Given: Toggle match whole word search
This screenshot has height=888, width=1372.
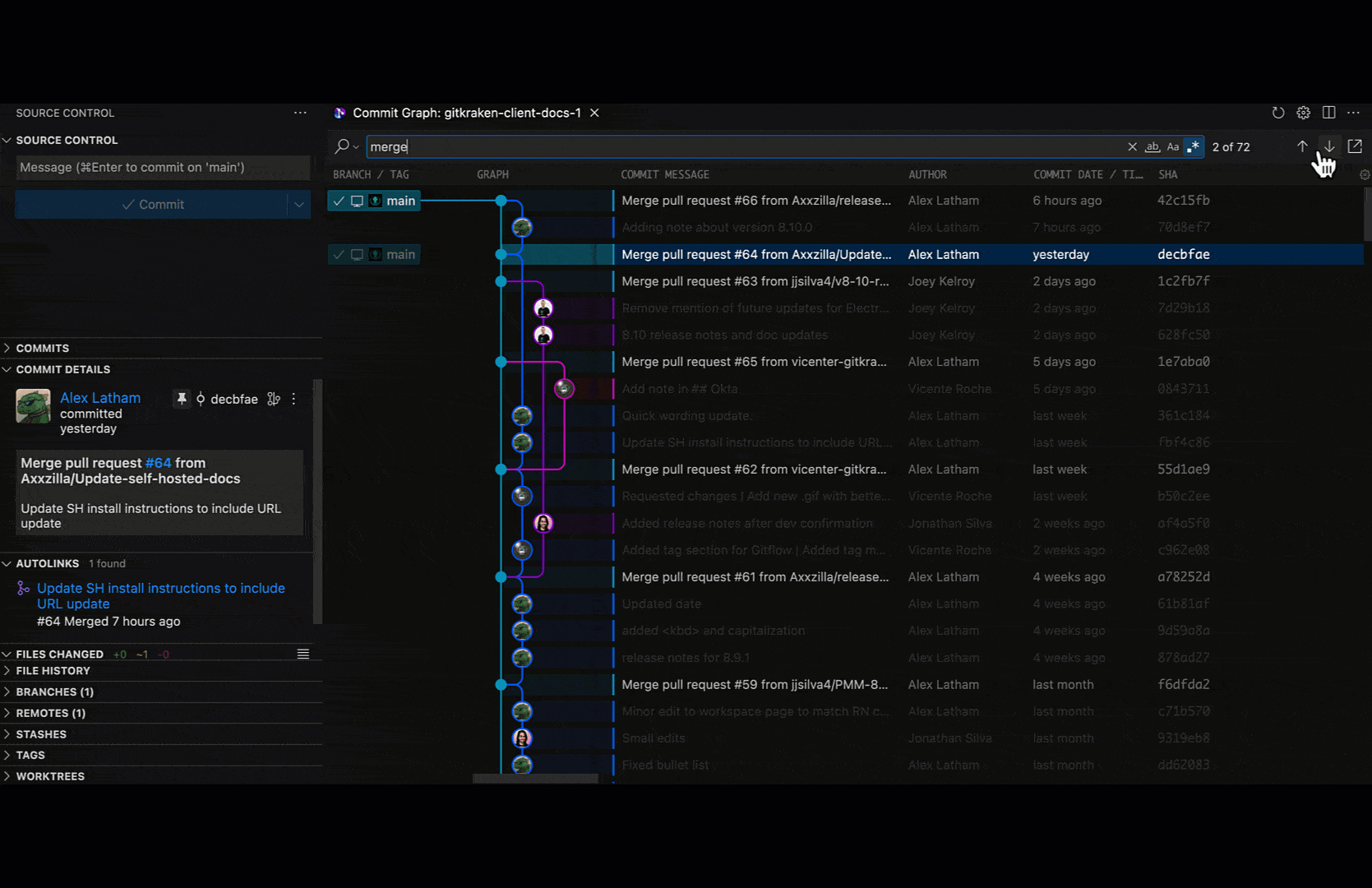Looking at the screenshot, I should pyautogui.click(x=1153, y=147).
